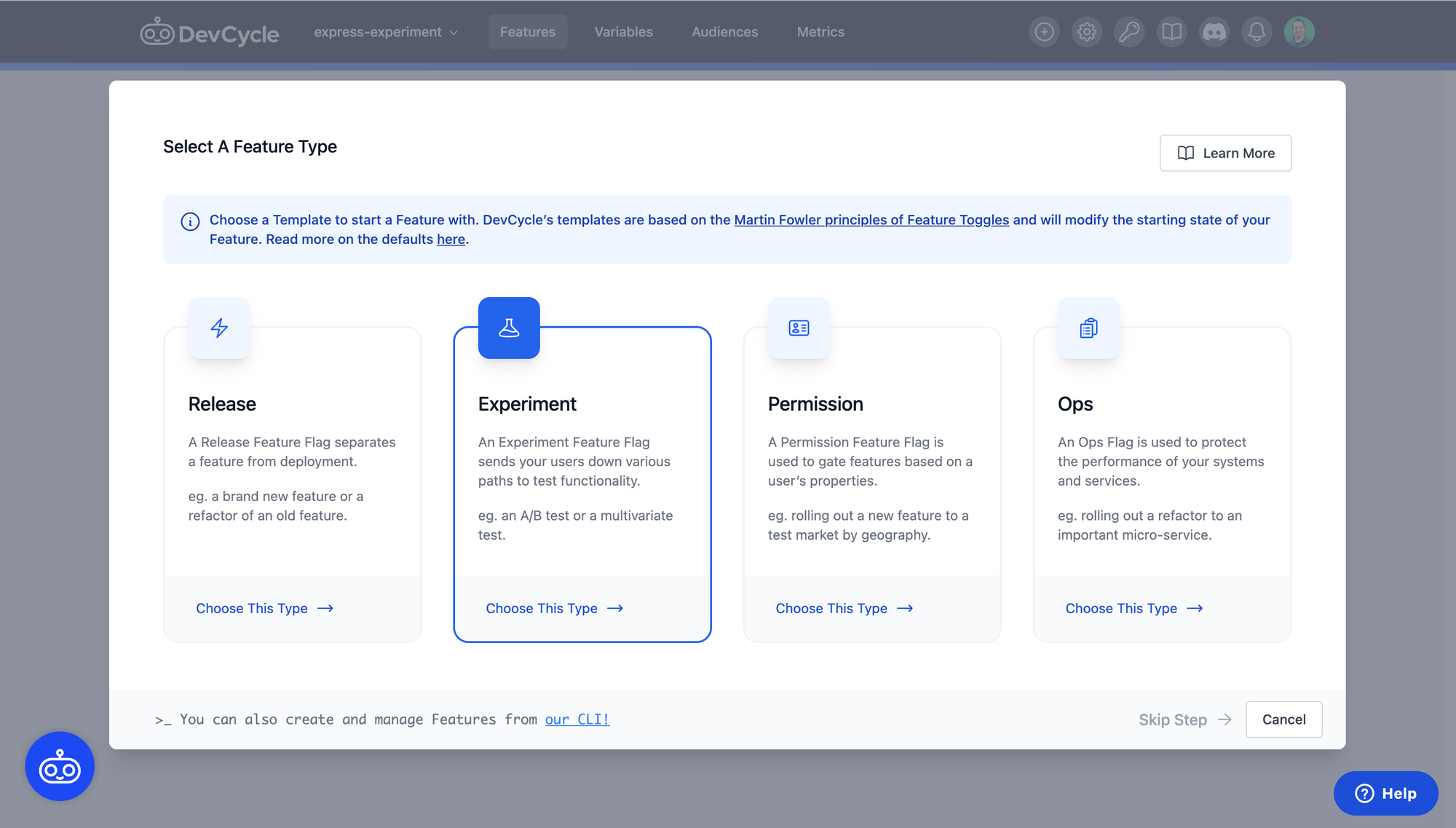Open the DevCycle robot chat bubble
The image size is (1456, 828).
coord(60,766)
